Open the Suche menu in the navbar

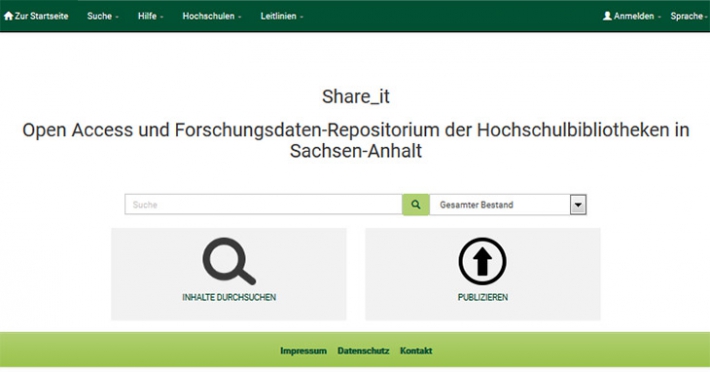tap(103, 16)
